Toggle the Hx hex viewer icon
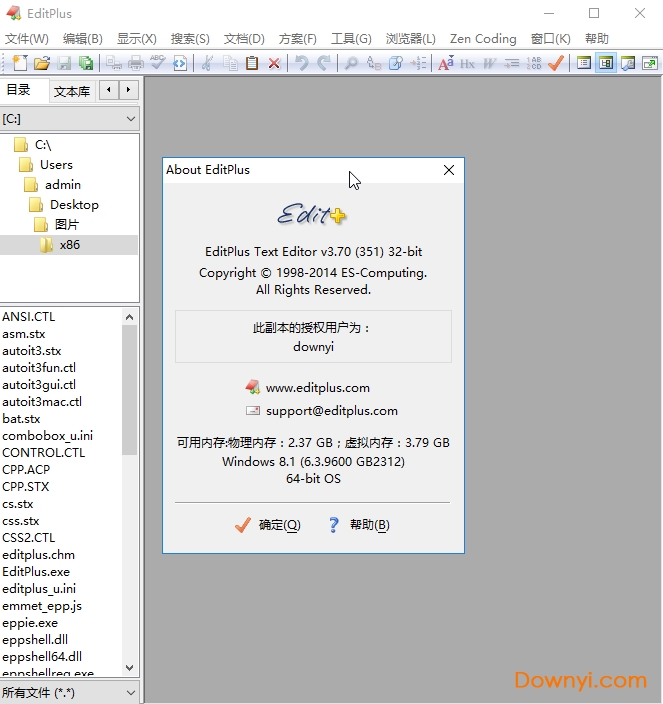This screenshot has width=663, height=704. pos(467,63)
